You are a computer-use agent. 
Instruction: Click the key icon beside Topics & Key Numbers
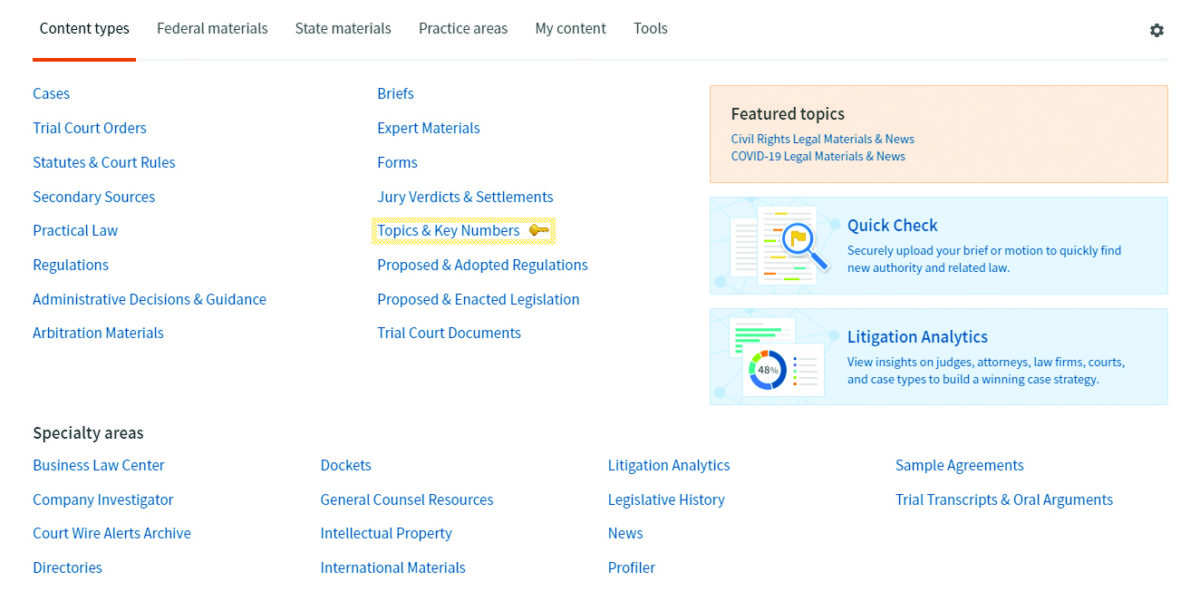[x=539, y=231]
